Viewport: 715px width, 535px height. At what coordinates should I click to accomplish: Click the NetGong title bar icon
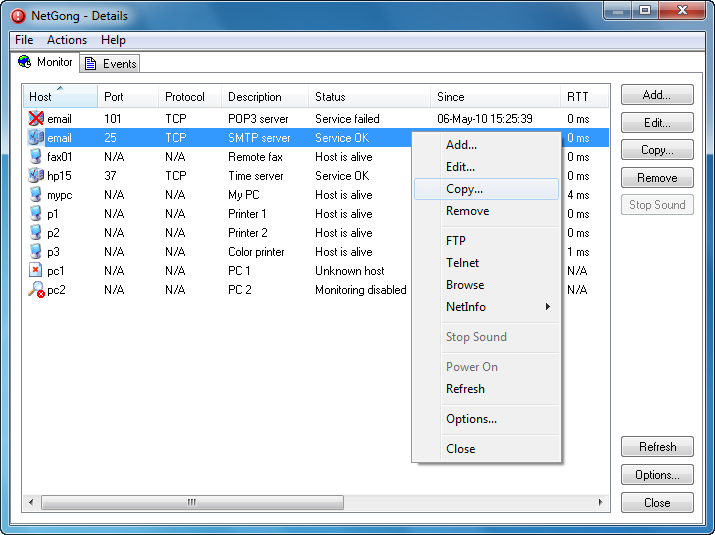click(x=18, y=16)
